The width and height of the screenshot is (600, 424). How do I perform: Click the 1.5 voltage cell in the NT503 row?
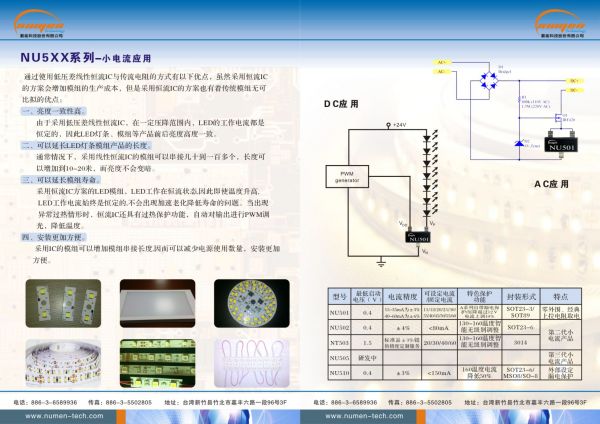tap(367, 343)
